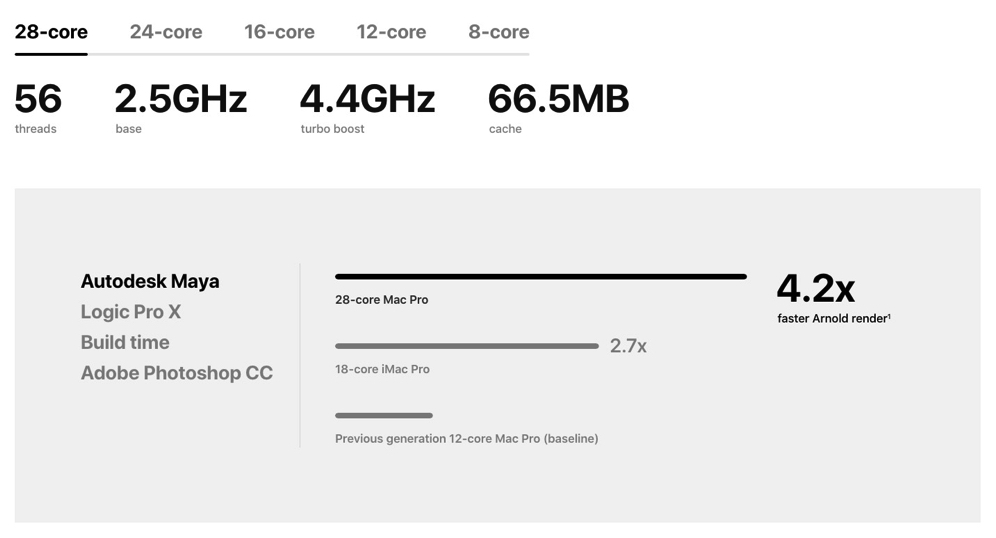Select the Adobe Photoshop CC benchmark
Image resolution: width=996 pixels, height=538 pixels.
point(177,373)
